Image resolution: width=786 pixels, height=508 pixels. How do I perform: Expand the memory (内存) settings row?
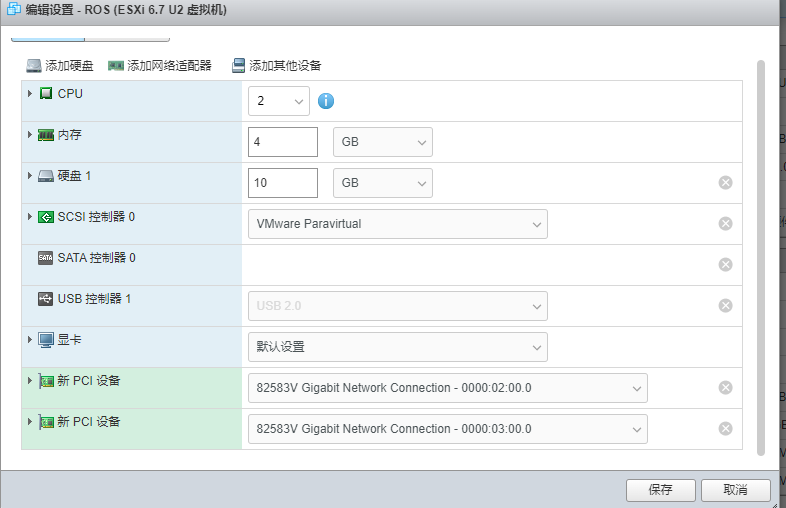pyautogui.click(x=30, y=134)
